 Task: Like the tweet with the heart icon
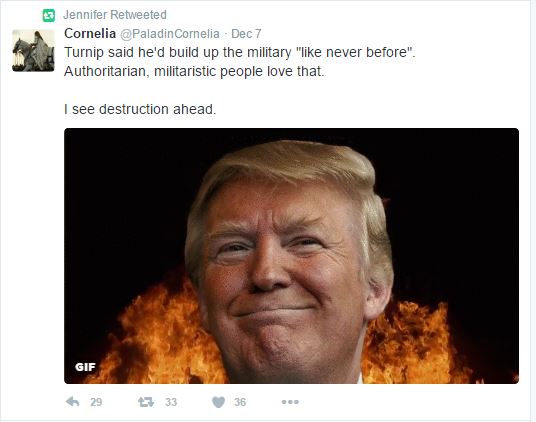click(x=218, y=402)
